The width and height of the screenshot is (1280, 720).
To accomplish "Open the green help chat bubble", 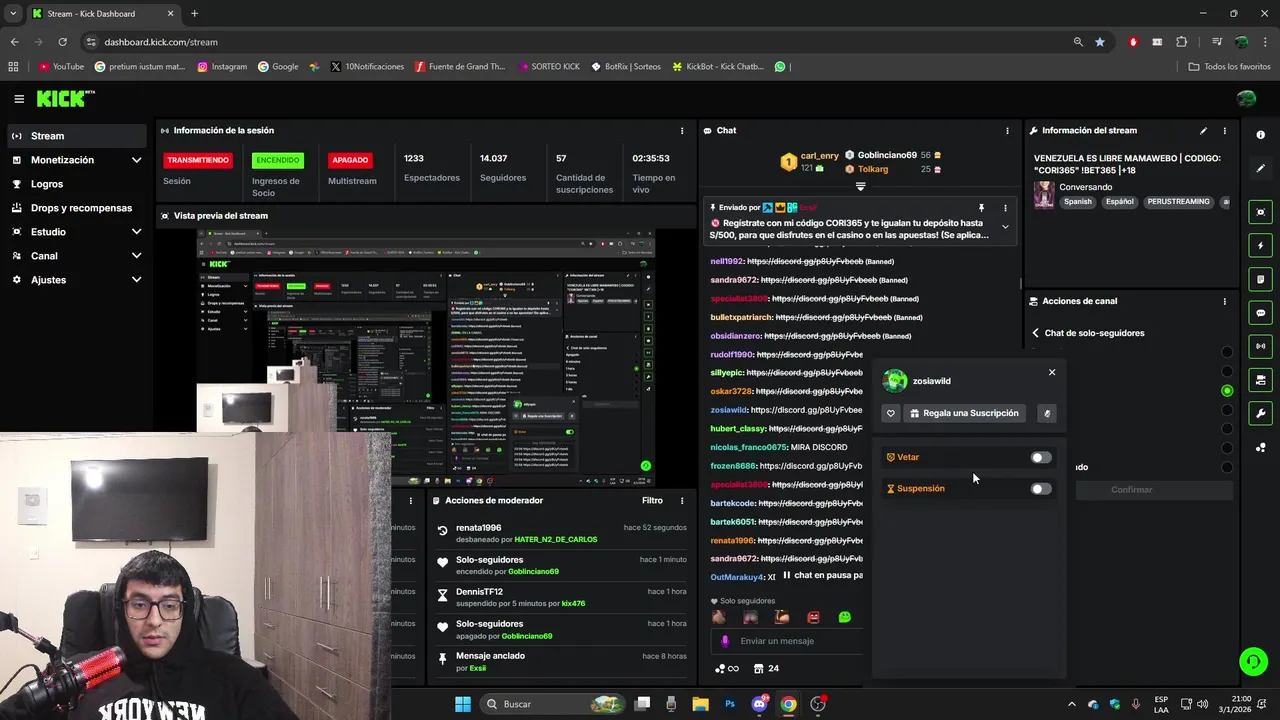I will click(1252, 661).
